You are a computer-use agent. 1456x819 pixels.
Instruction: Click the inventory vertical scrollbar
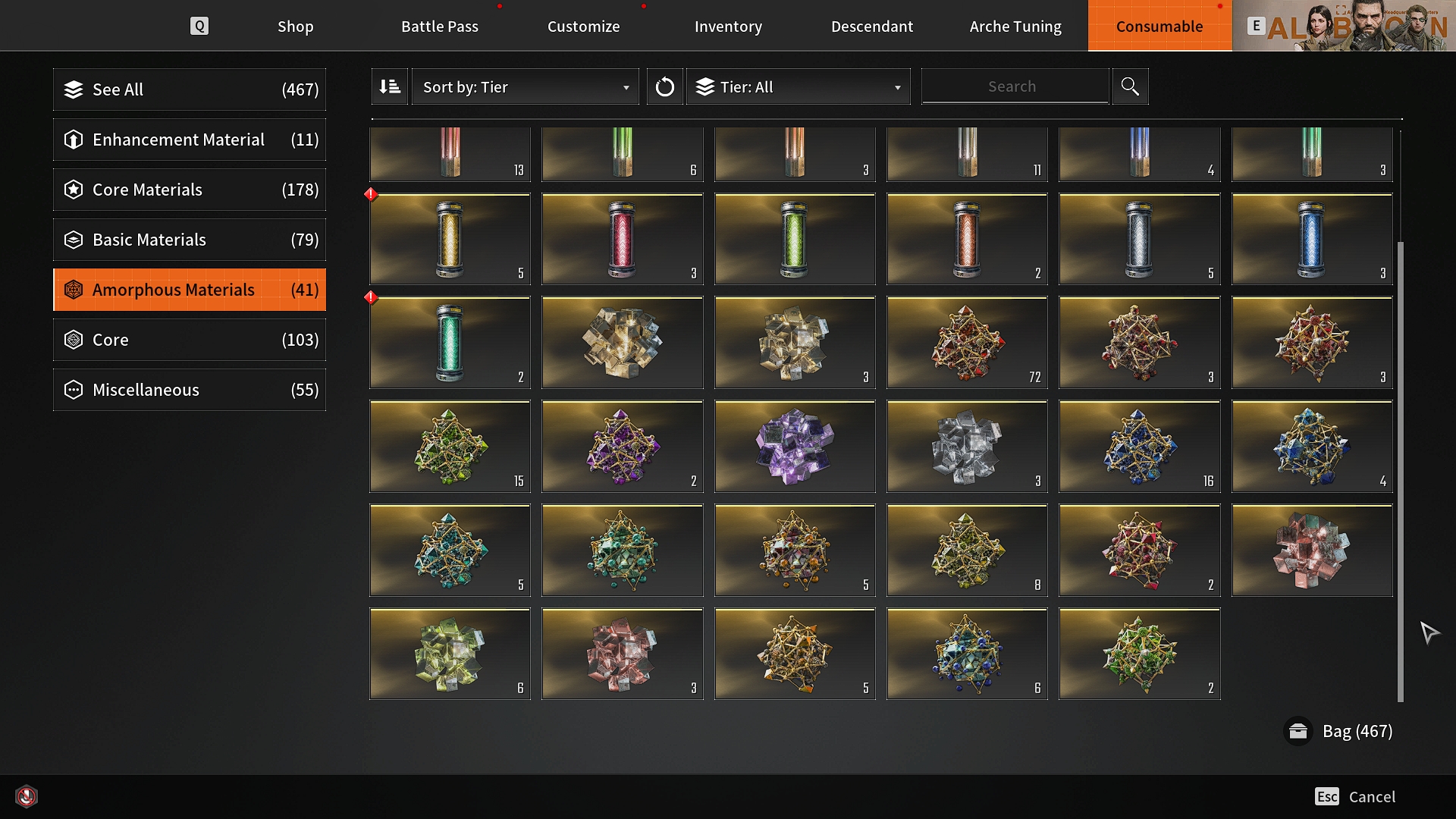pyautogui.click(x=1400, y=472)
